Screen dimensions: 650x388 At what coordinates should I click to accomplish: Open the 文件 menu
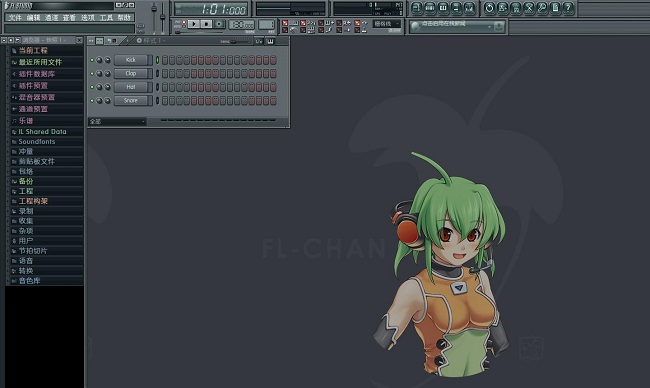click(x=15, y=17)
